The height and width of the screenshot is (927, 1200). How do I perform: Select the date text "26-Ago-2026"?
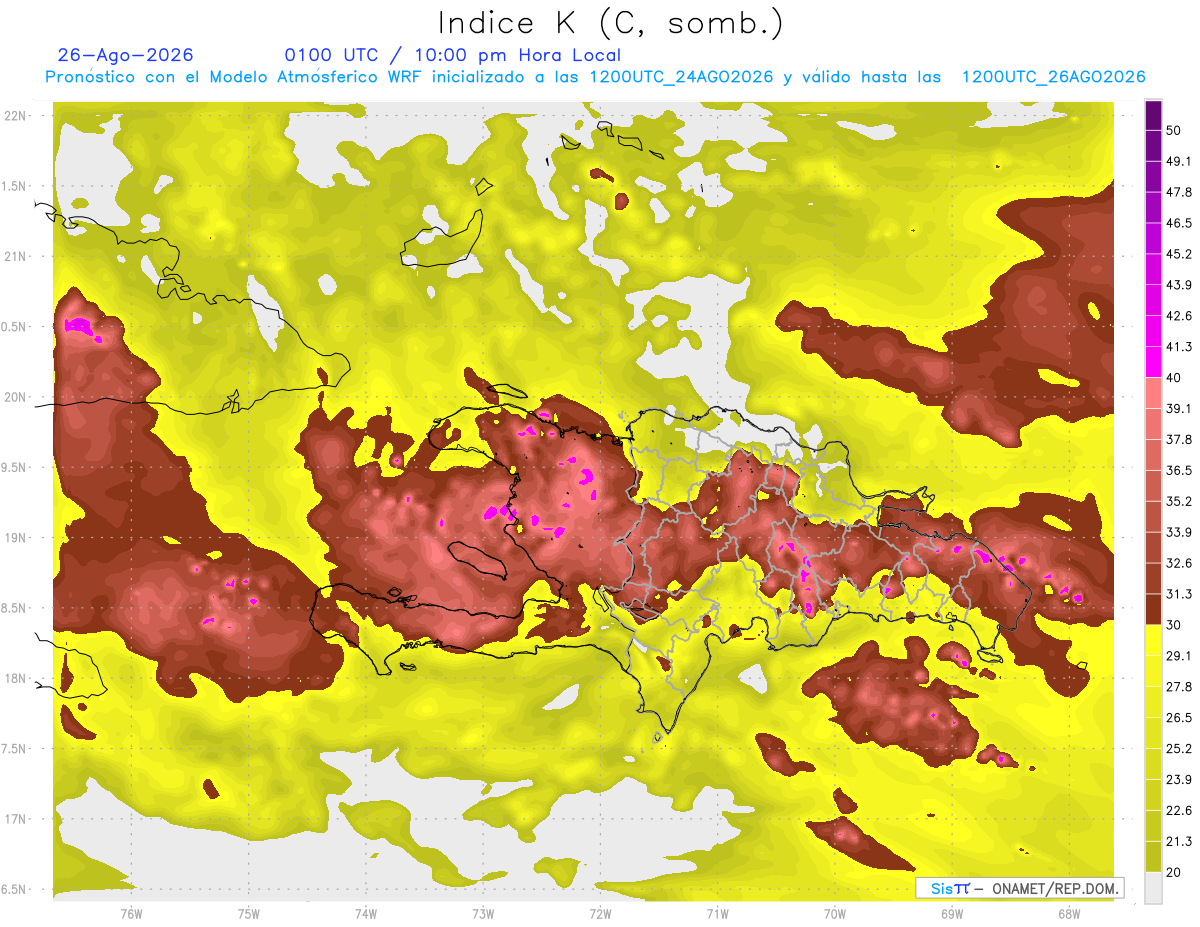point(126,55)
